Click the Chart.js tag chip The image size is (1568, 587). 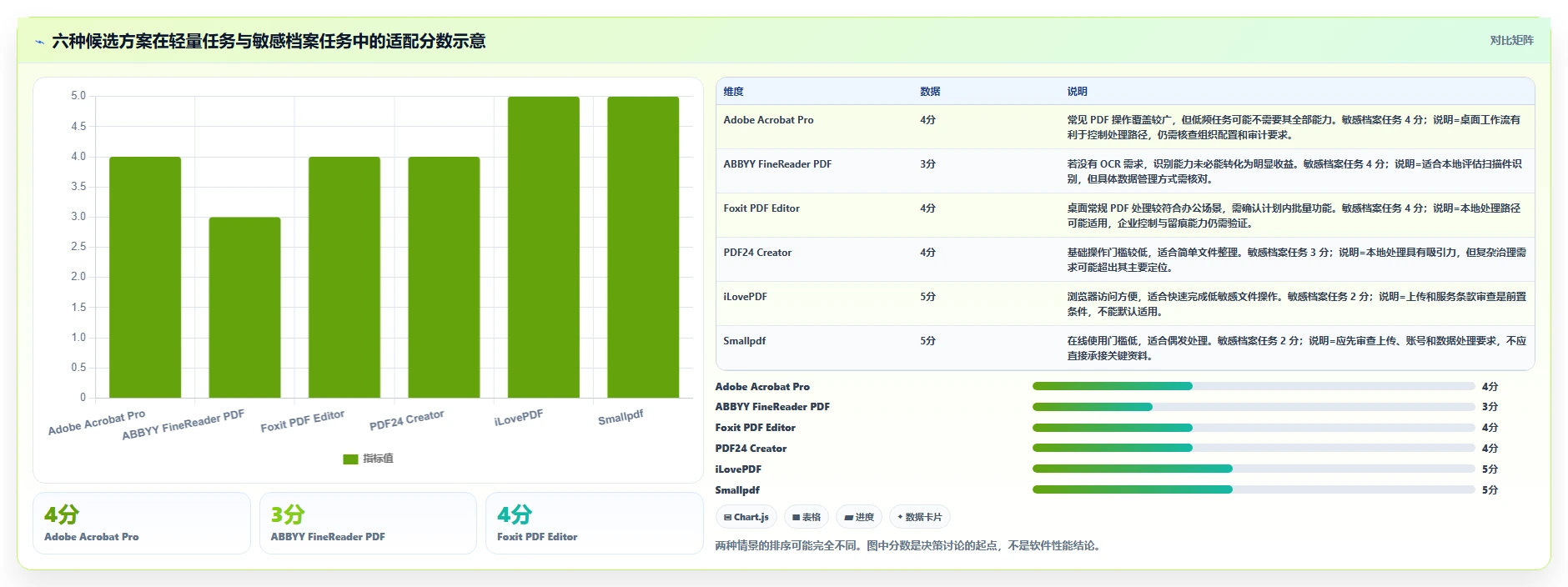pos(746,517)
